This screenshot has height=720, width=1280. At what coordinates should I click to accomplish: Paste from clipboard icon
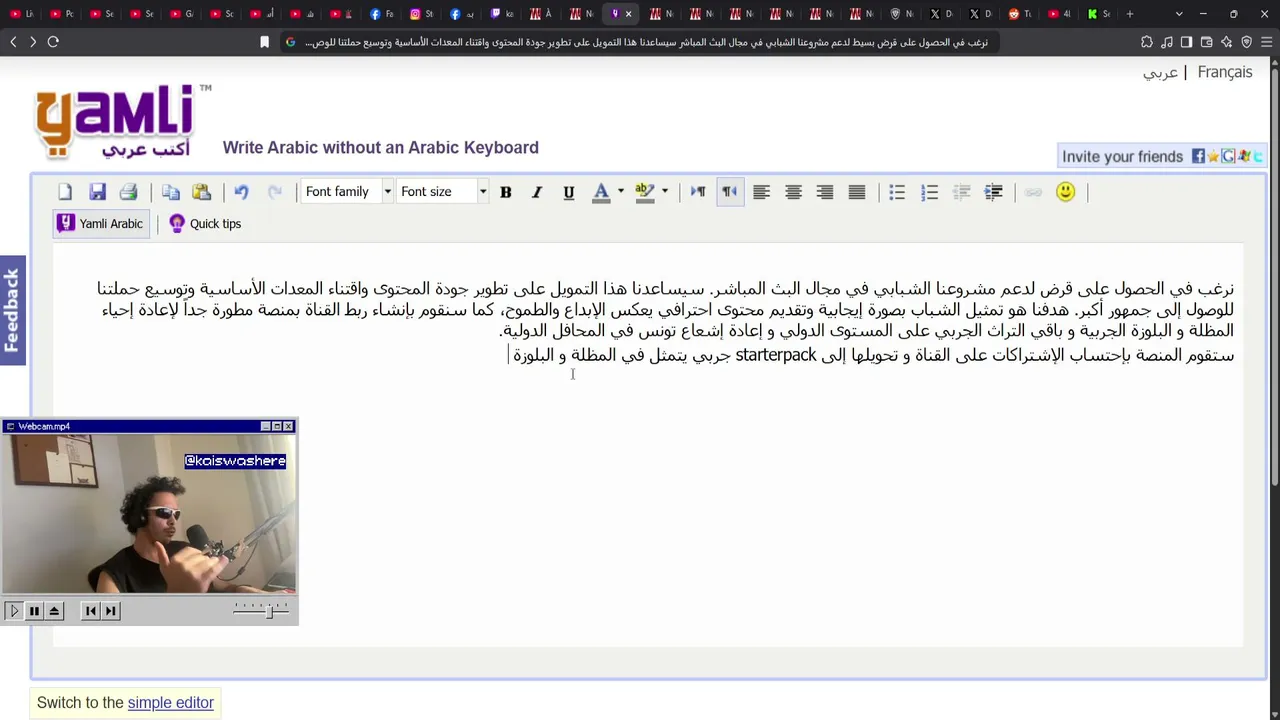tap(202, 192)
